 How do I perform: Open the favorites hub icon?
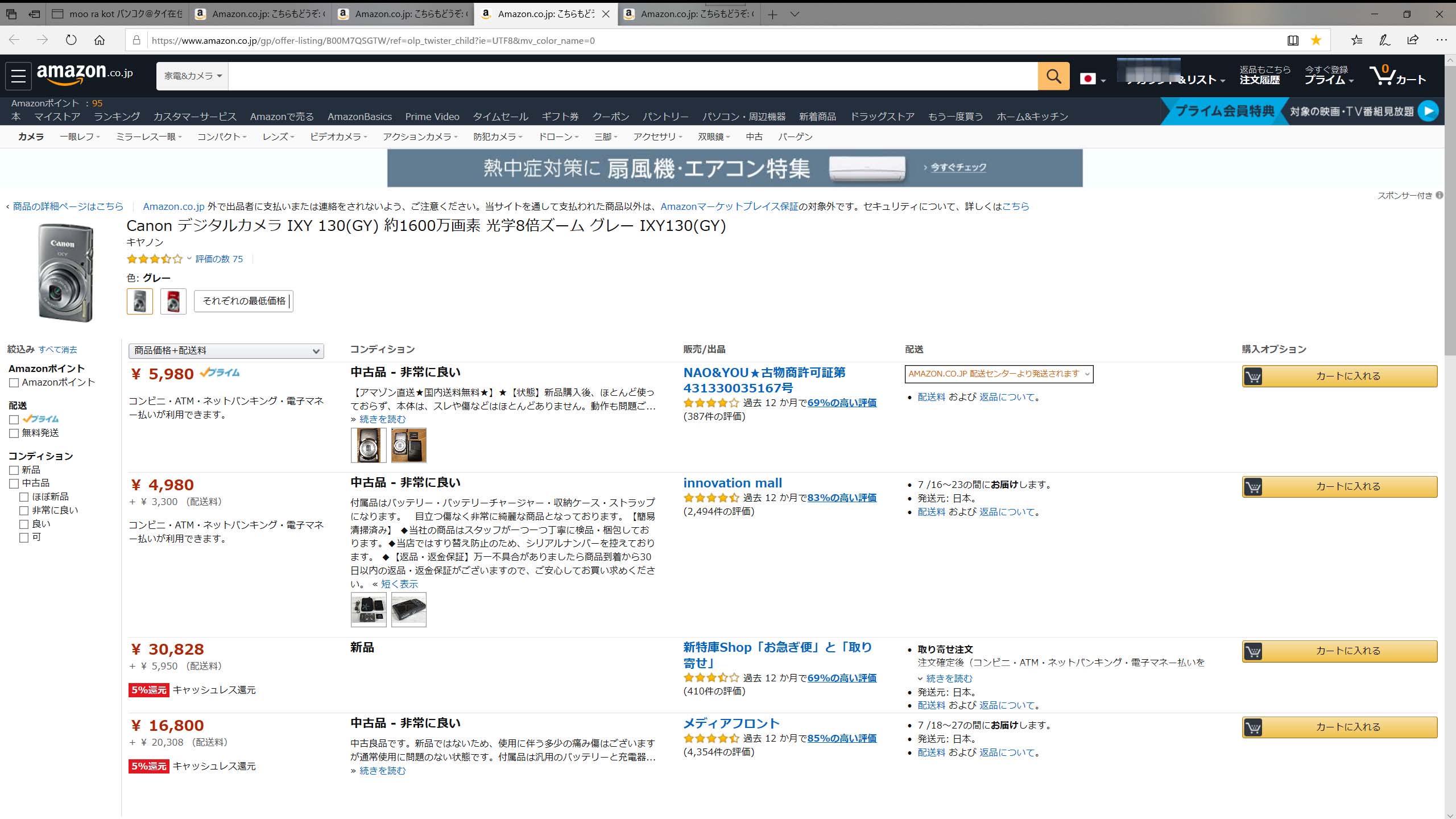coord(1356,40)
